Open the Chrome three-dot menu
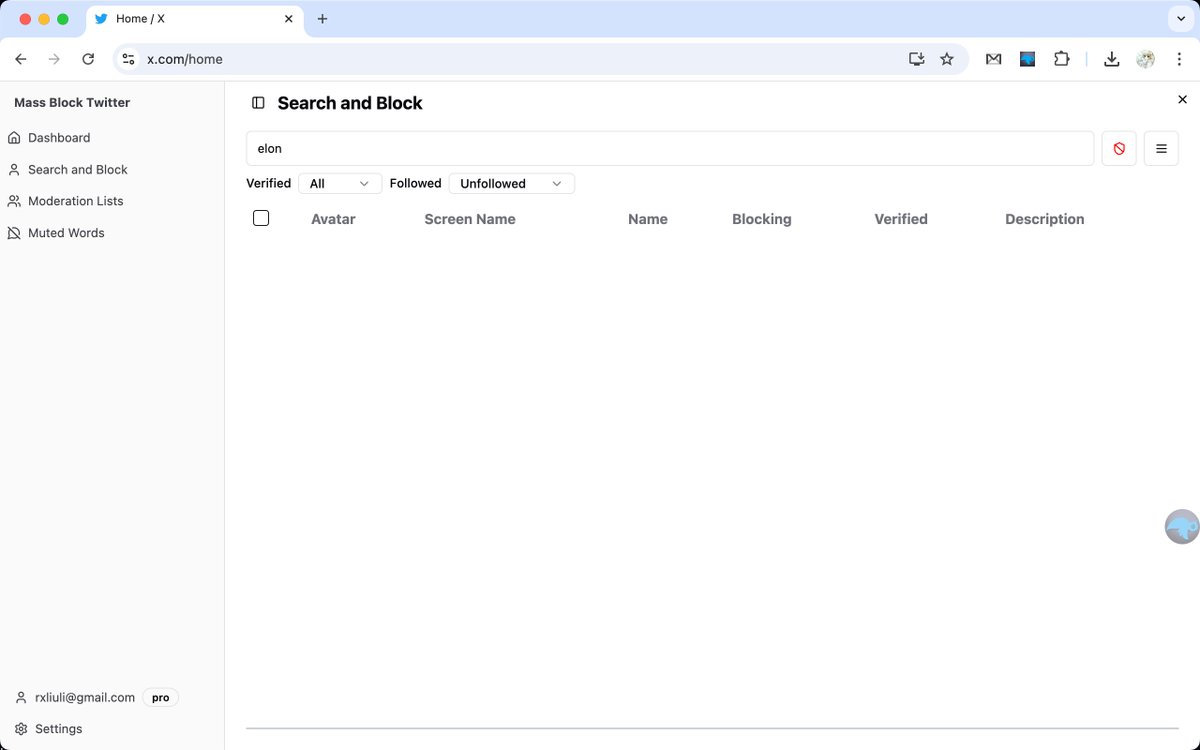The image size is (1200, 750). click(1180, 59)
